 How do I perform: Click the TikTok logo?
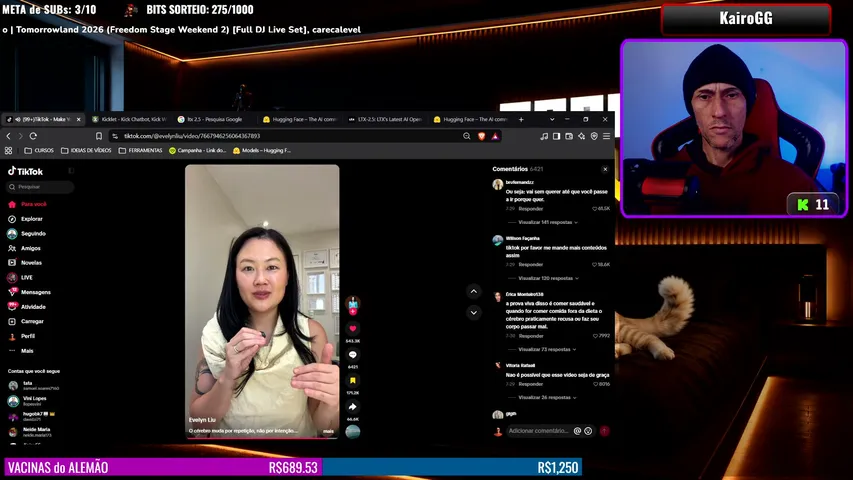(x=25, y=171)
